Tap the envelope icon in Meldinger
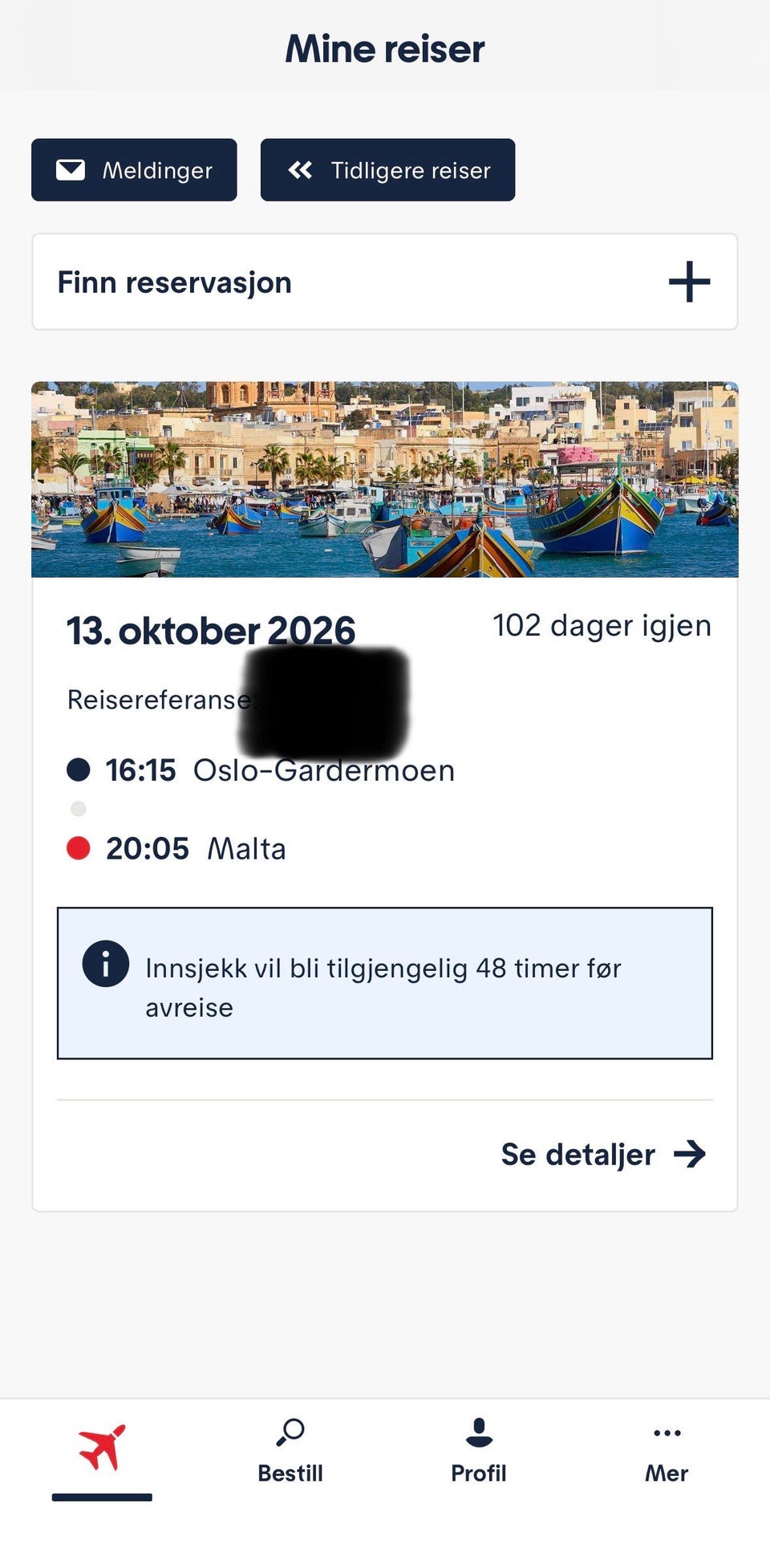Screen dimensions: 770x1568 [x=71, y=170]
